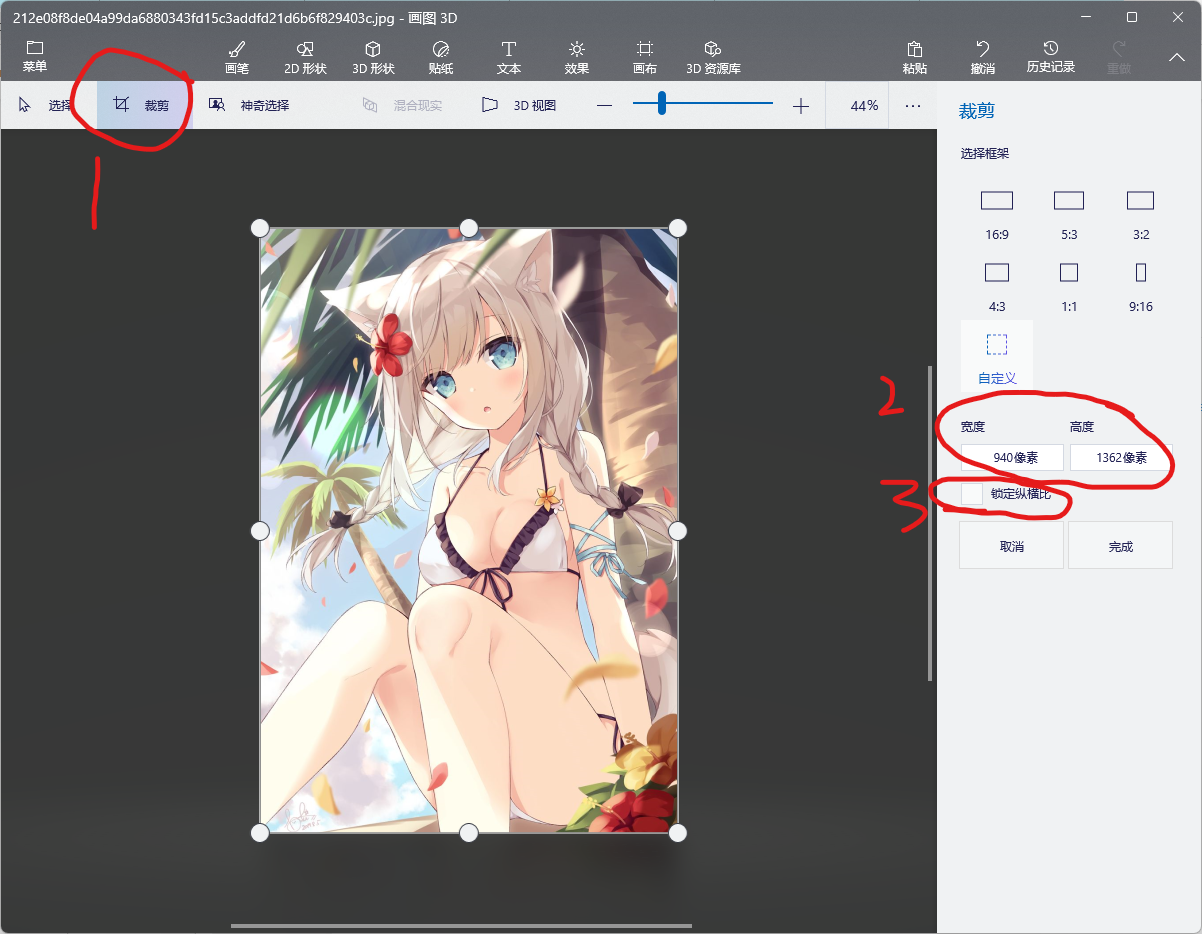Open the 3D 形状 tab

373,57
